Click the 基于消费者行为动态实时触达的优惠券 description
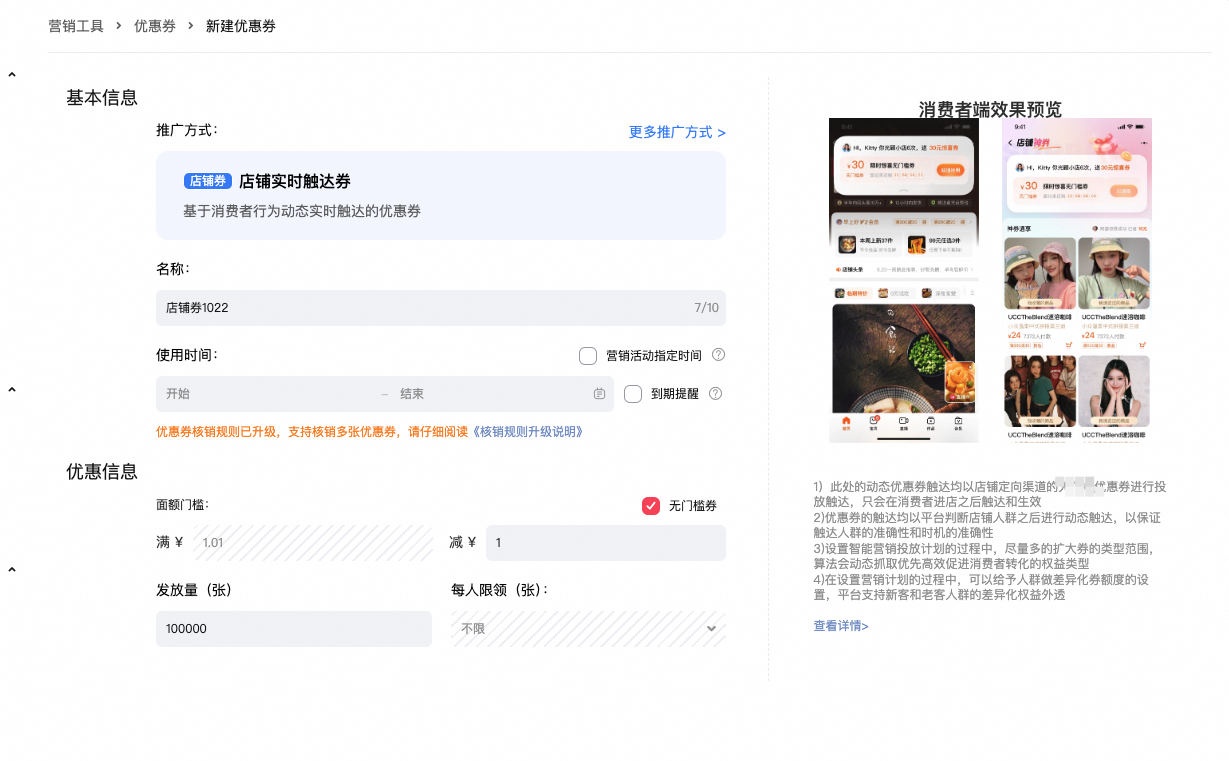The width and height of the screenshot is (1229, 761). (x=302, y=212)
